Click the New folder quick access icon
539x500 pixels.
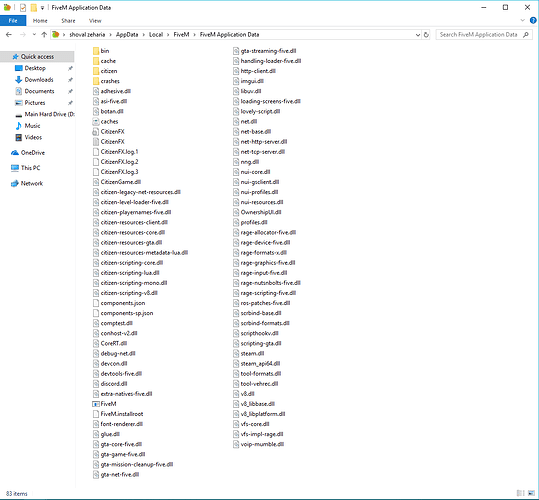pyautogui.click(x=33, y=8)
